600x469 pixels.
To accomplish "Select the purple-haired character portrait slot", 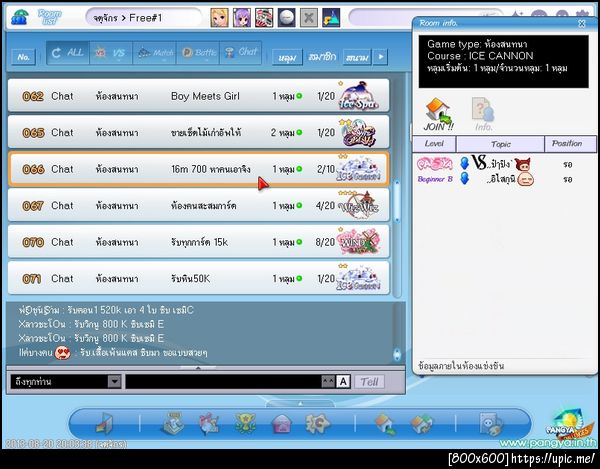I will point(242,18).
